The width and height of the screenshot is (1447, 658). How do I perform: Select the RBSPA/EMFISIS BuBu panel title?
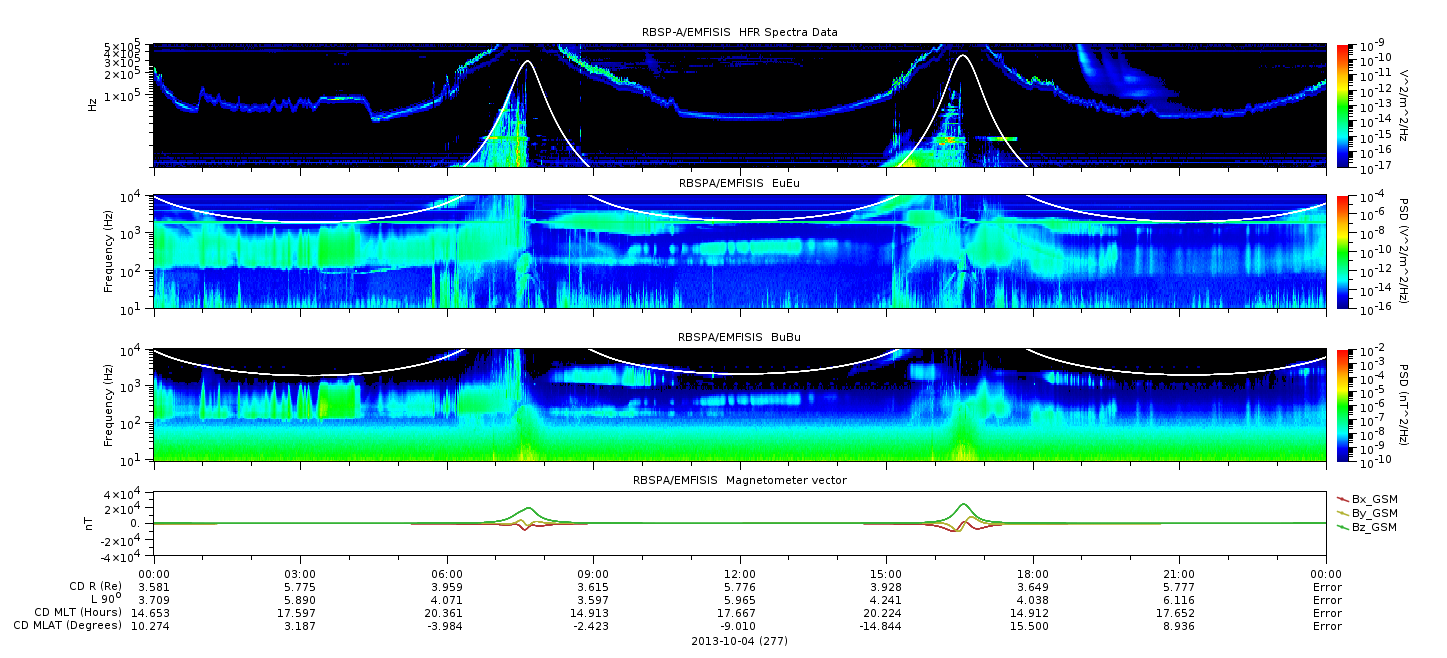tap(739, 338)
